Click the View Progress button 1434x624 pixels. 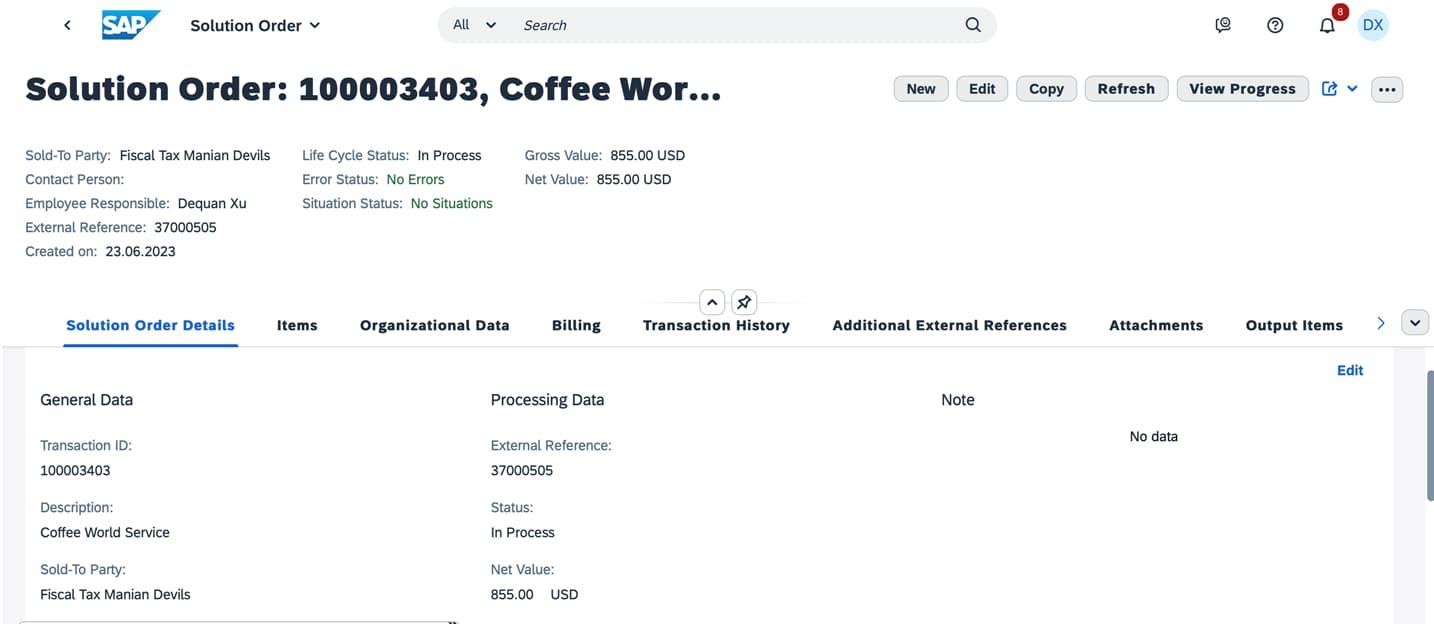pos(1242,89)
